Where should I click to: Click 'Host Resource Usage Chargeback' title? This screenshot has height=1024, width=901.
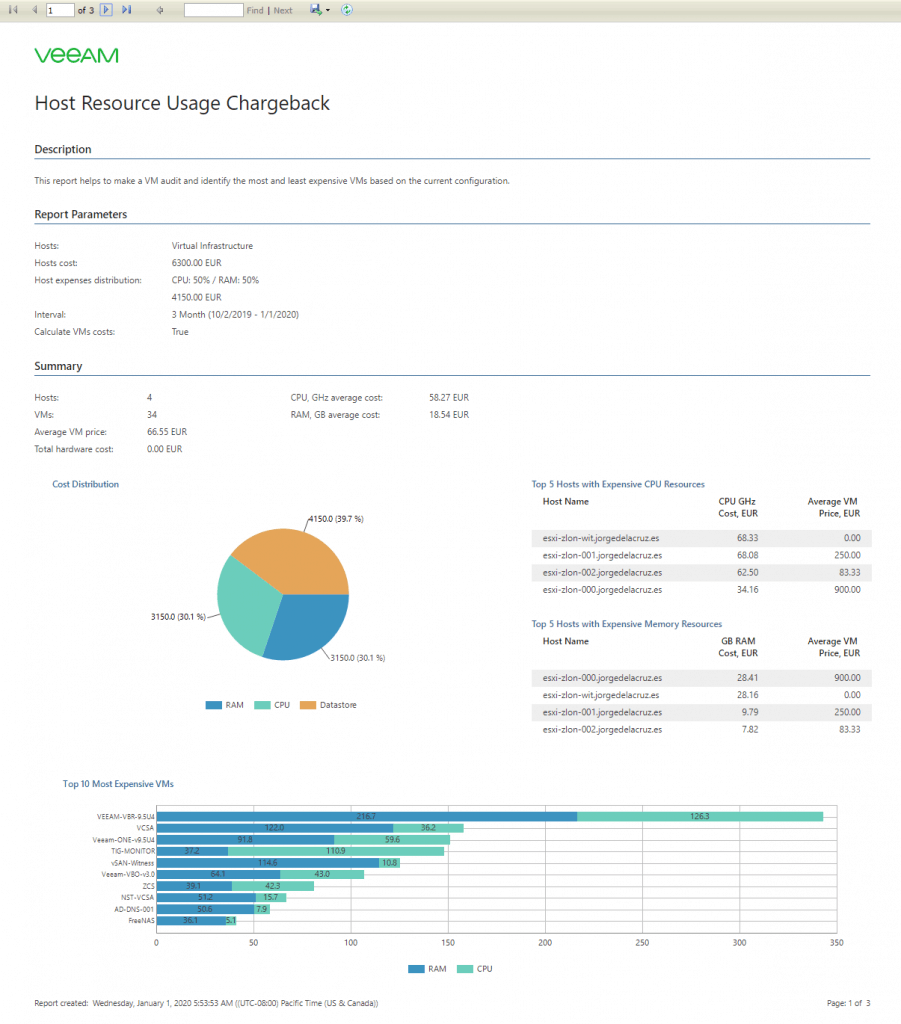[x=182, y=103]
